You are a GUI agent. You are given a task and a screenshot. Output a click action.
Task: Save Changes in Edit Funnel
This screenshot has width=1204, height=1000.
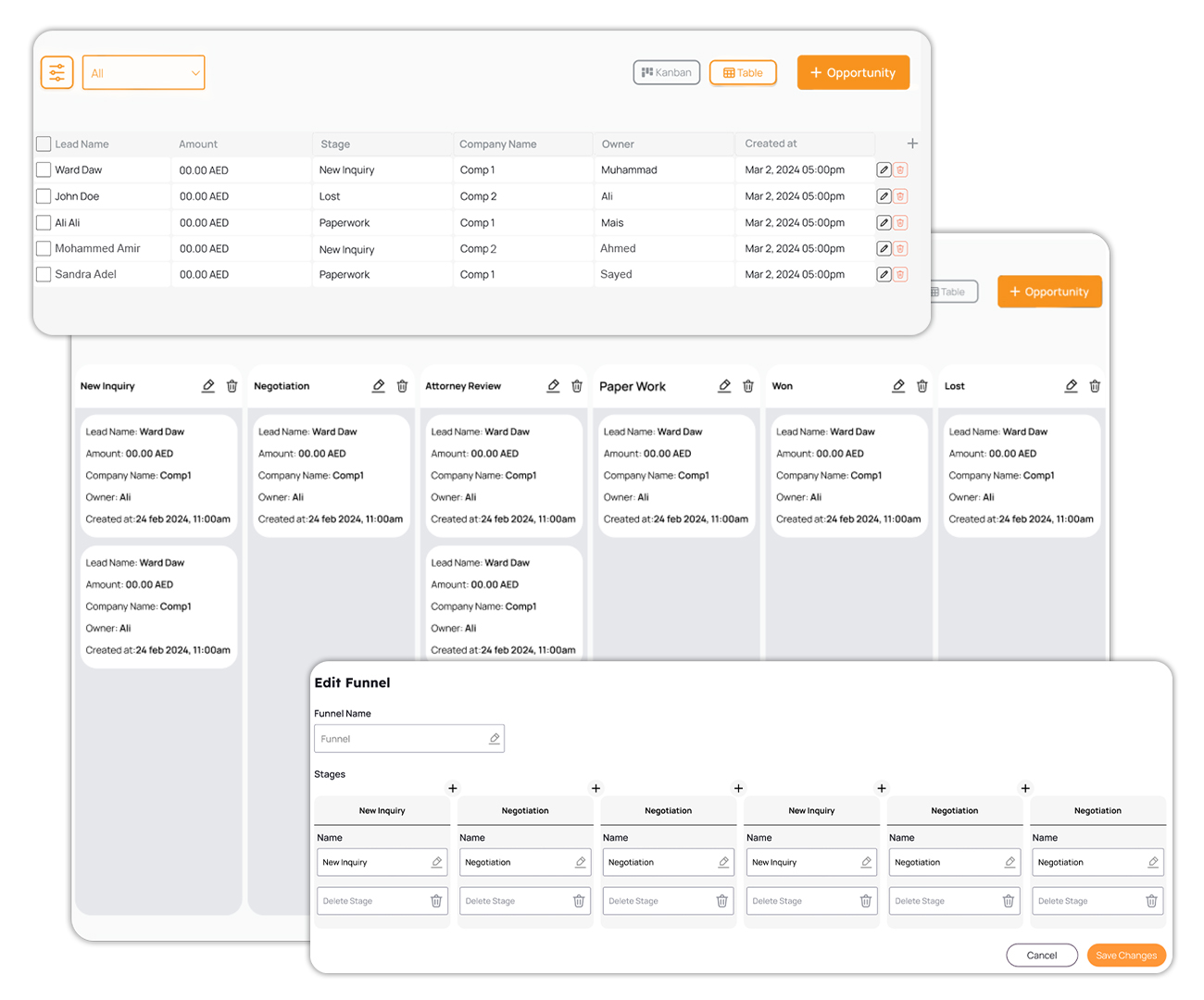click(1125, 956)
